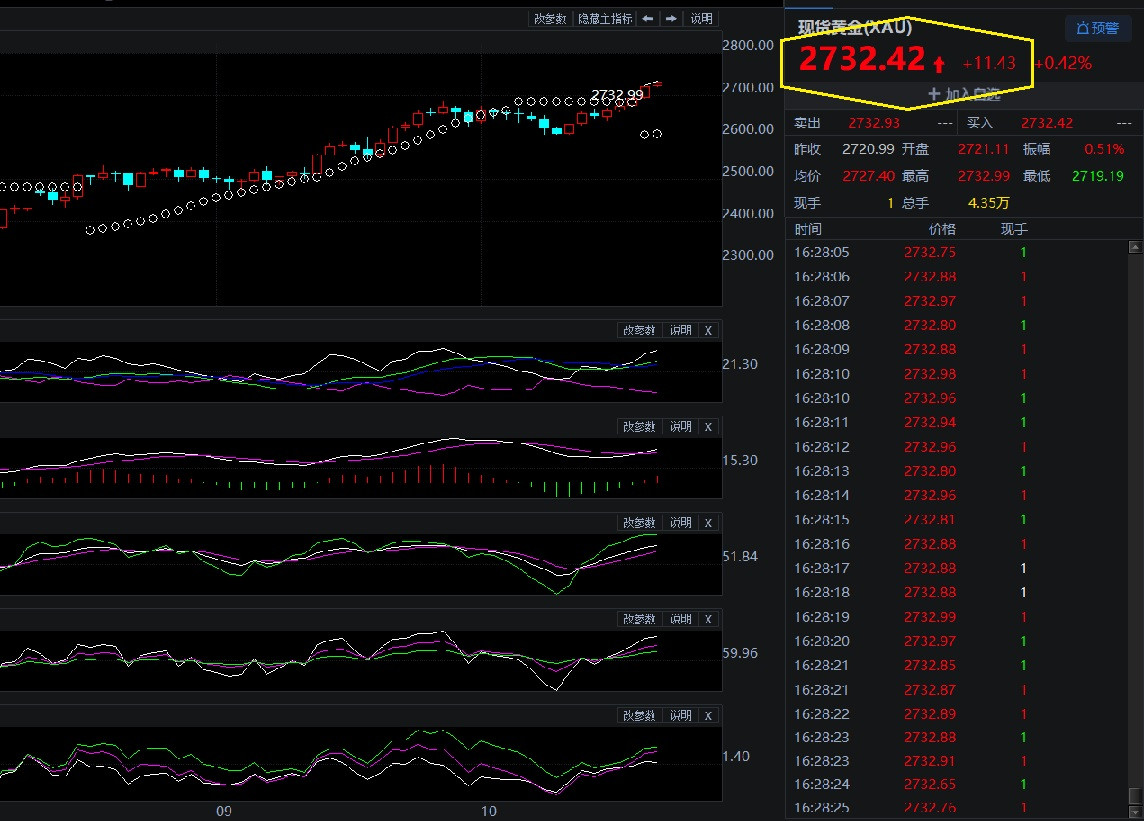Viewport: 1144px width, 821px height.
Task: Open 说明 on the 15.30 indicator panel
Action: tap(680, 427)
